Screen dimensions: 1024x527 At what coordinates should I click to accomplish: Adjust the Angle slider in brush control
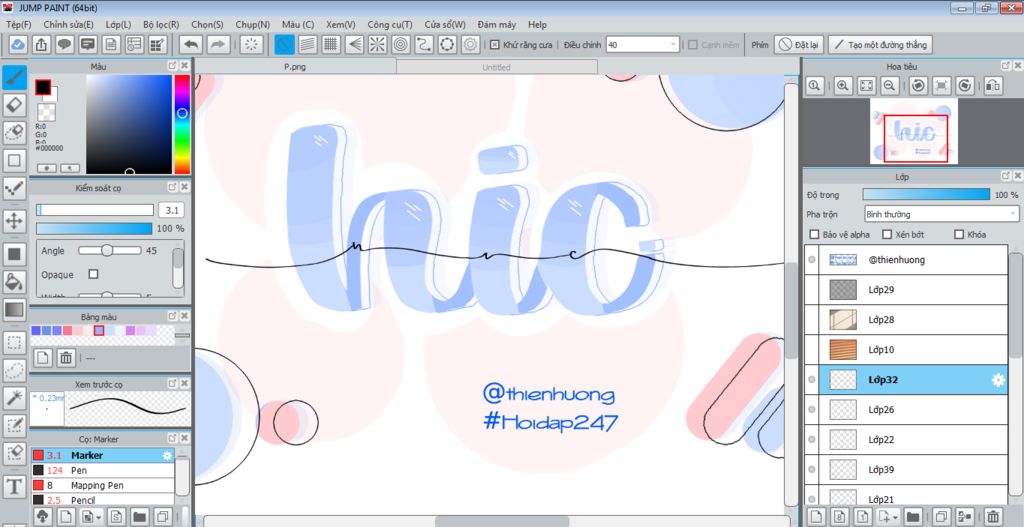tap(109, 251)
